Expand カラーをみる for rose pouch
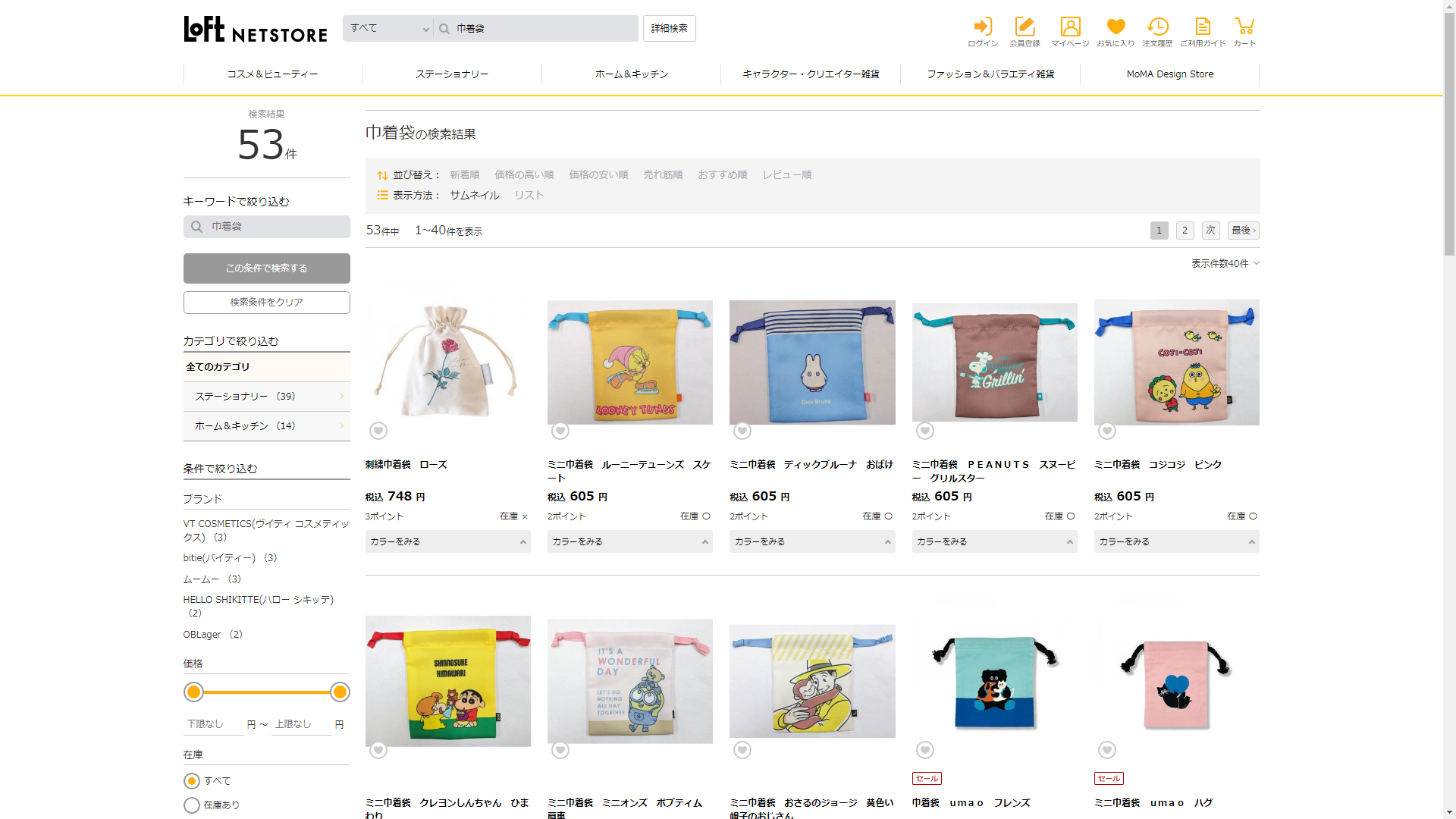Viewport: 1456px width, 819px height. [x=447, y=541]
